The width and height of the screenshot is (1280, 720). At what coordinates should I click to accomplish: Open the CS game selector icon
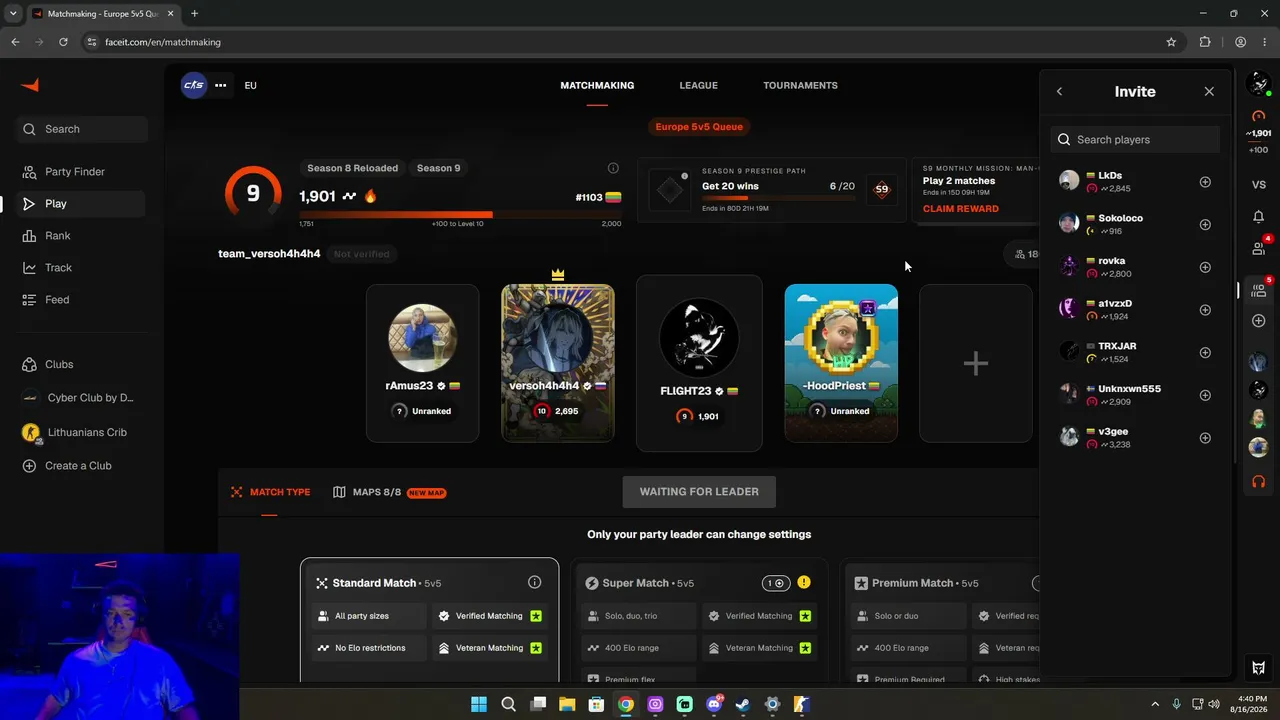(194, 85)
